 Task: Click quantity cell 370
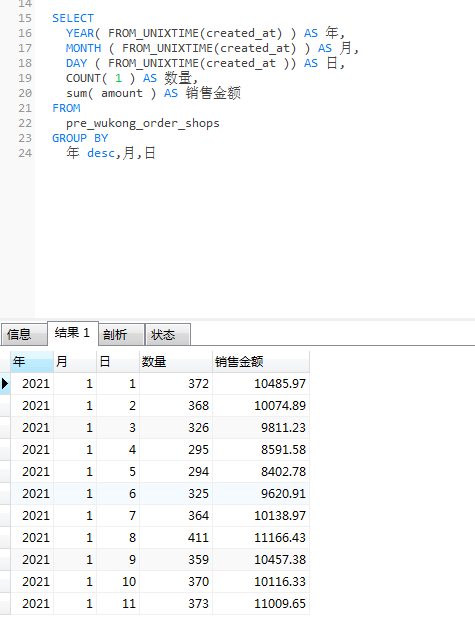click(176, 582)
